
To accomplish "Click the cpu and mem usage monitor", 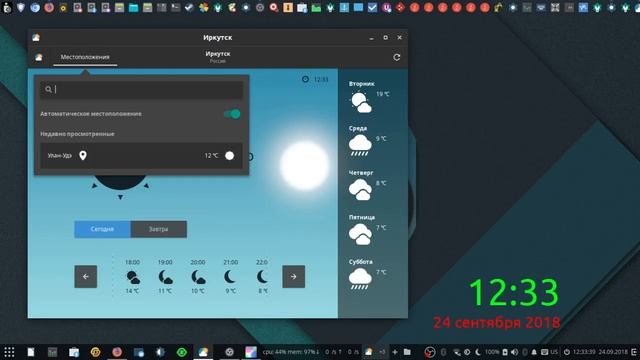I will [291, 352].
